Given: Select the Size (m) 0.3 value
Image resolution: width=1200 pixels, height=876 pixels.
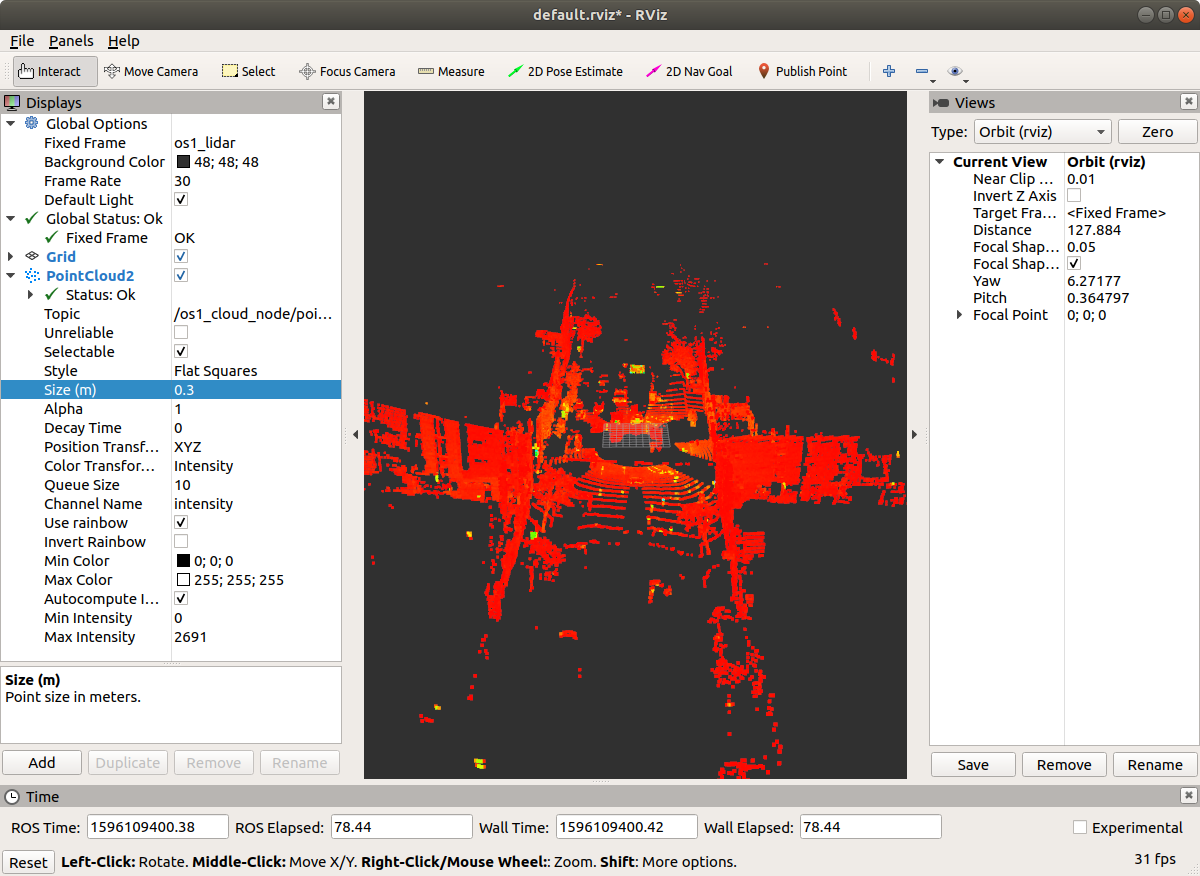Looking at the screenshot, I should tap(256, 389).
